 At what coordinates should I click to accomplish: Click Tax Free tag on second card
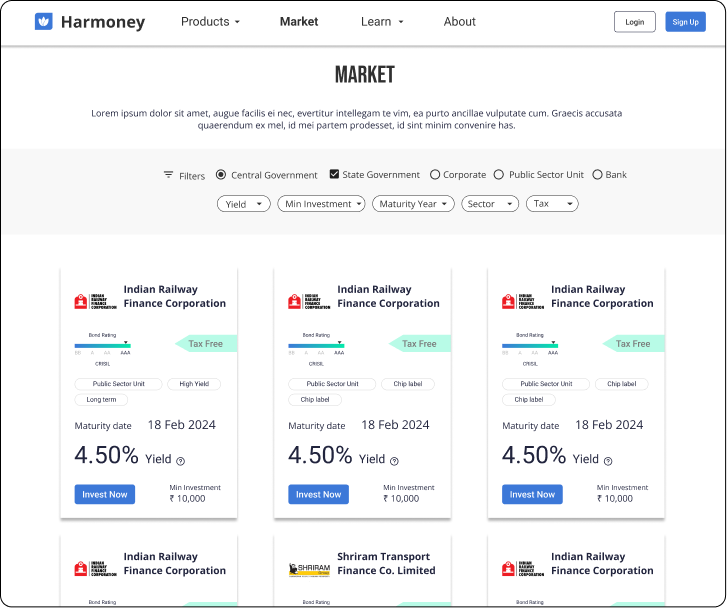(x=420, y=344)
